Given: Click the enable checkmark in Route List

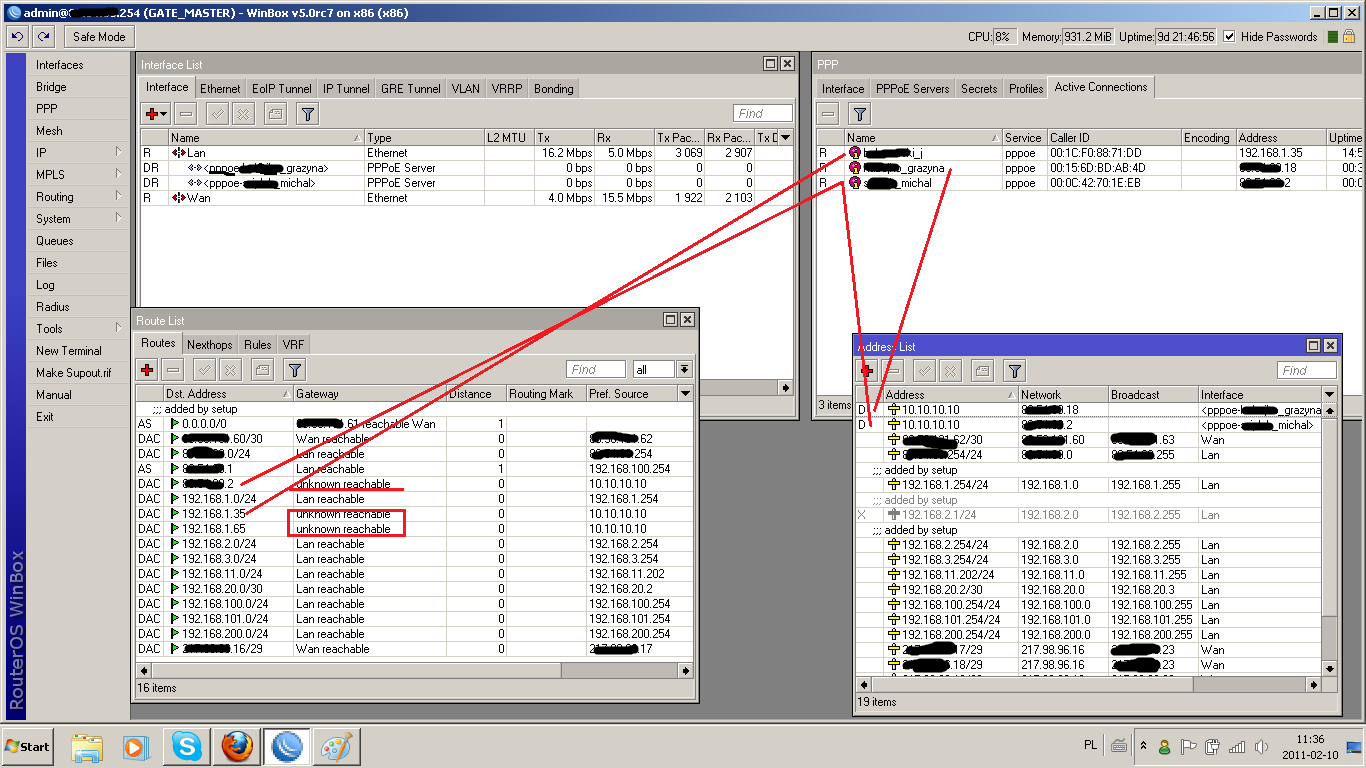Looking at the screenshot, I should (204, 370).
